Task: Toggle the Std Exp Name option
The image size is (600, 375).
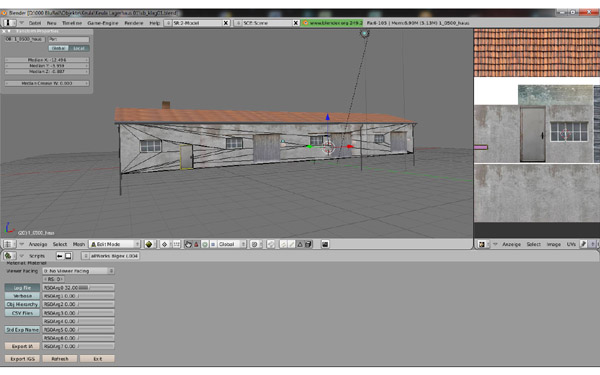Action: [22, 329]
